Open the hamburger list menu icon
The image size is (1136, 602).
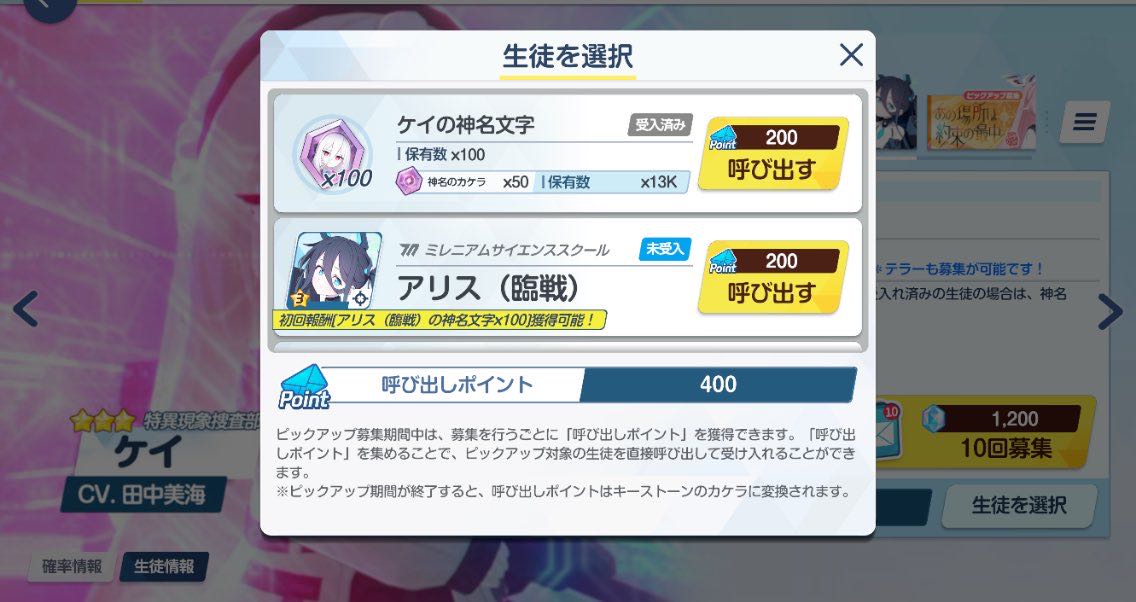pyautogui.click(x=1084, y=122)
